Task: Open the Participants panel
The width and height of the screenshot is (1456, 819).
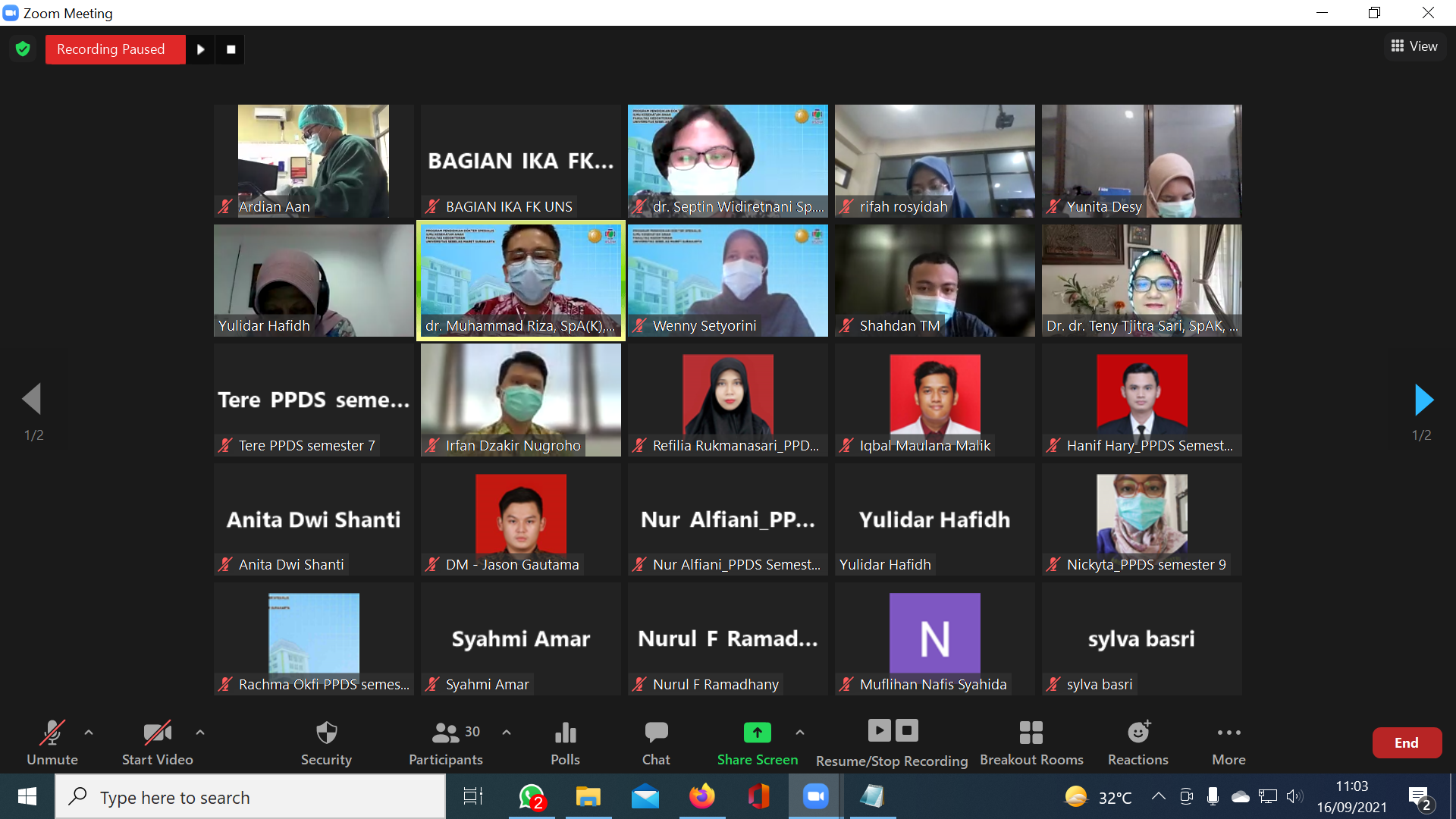Action: point(446,742)
